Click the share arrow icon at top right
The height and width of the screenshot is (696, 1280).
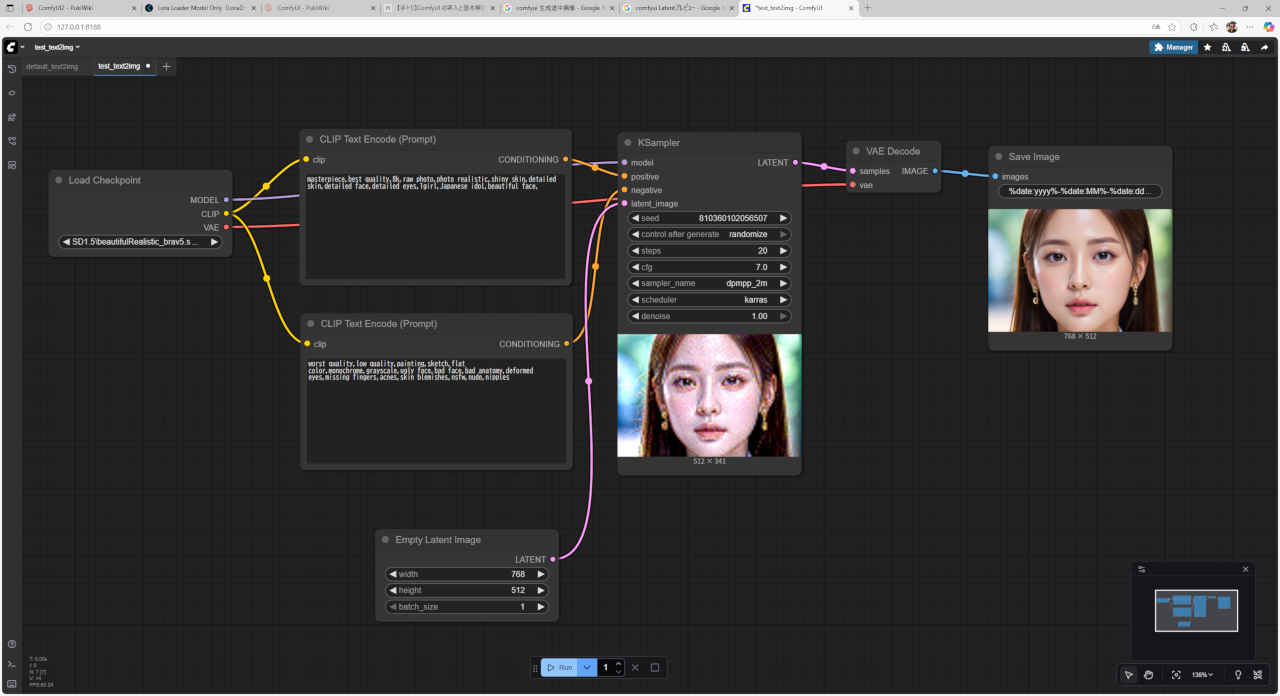point(1264,47)
